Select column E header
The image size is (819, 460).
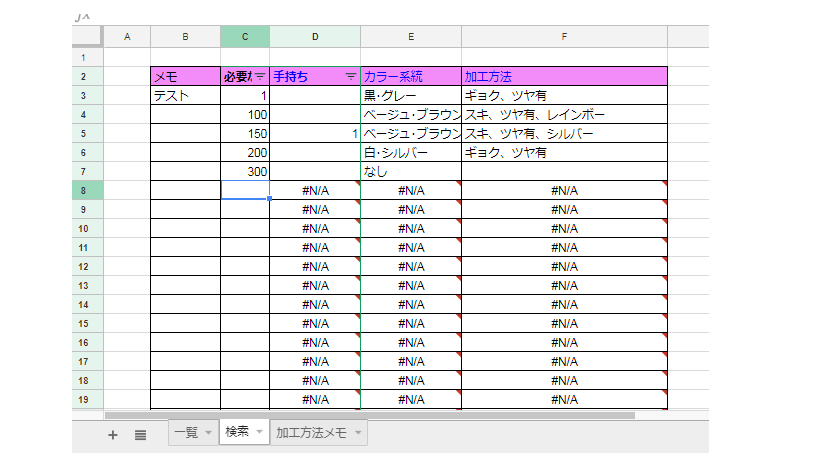tap(411, 37)
